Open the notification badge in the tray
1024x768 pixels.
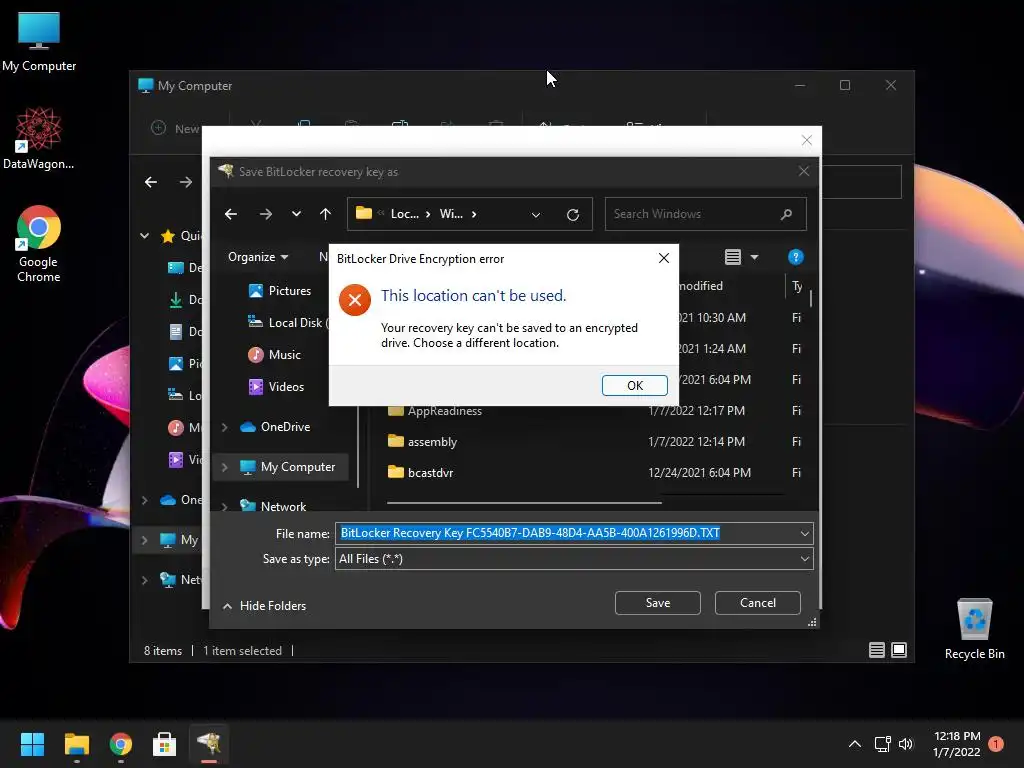point(996,744)
